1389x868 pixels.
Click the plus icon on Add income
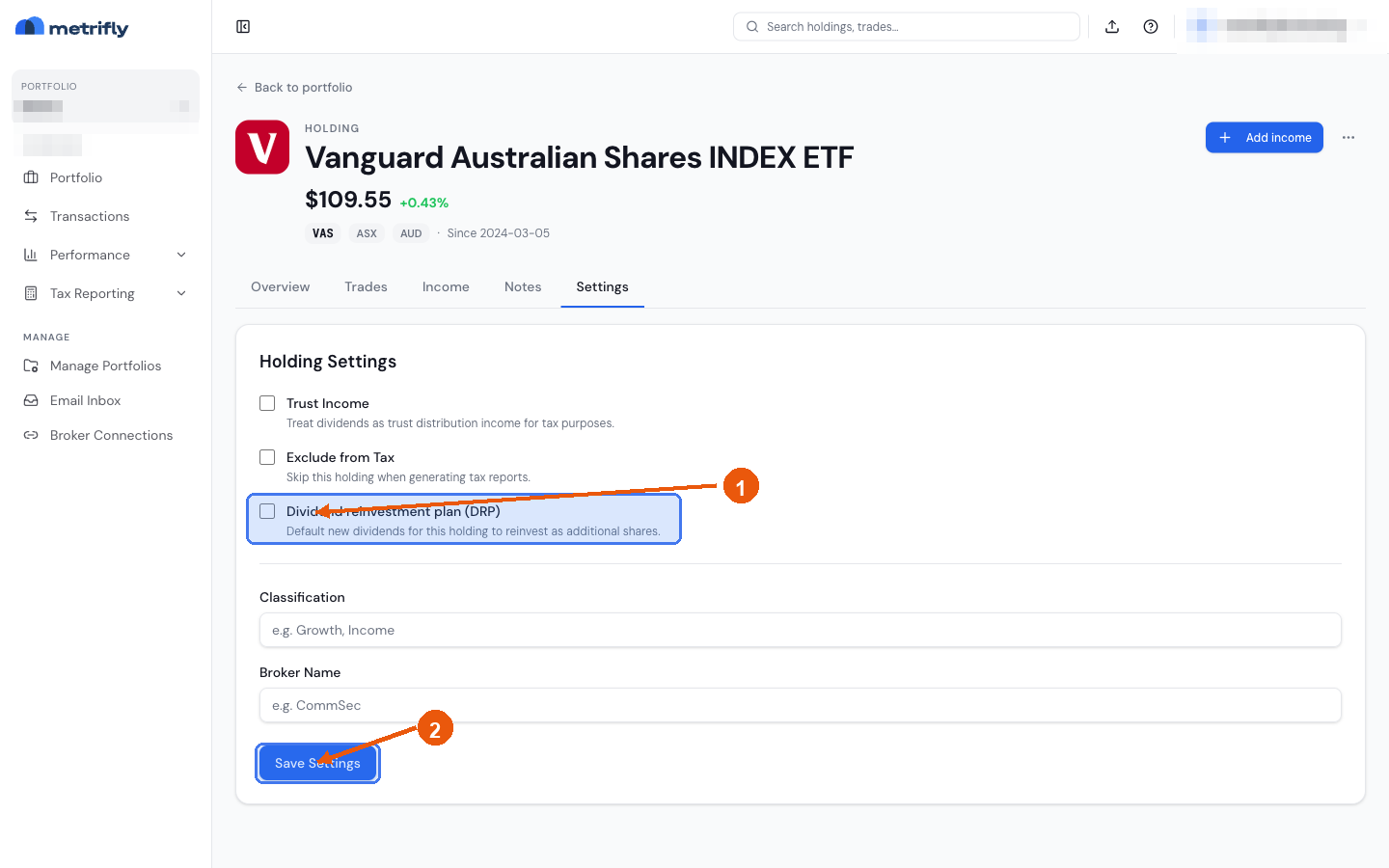pyautogui.click(x=1225, y=138)
